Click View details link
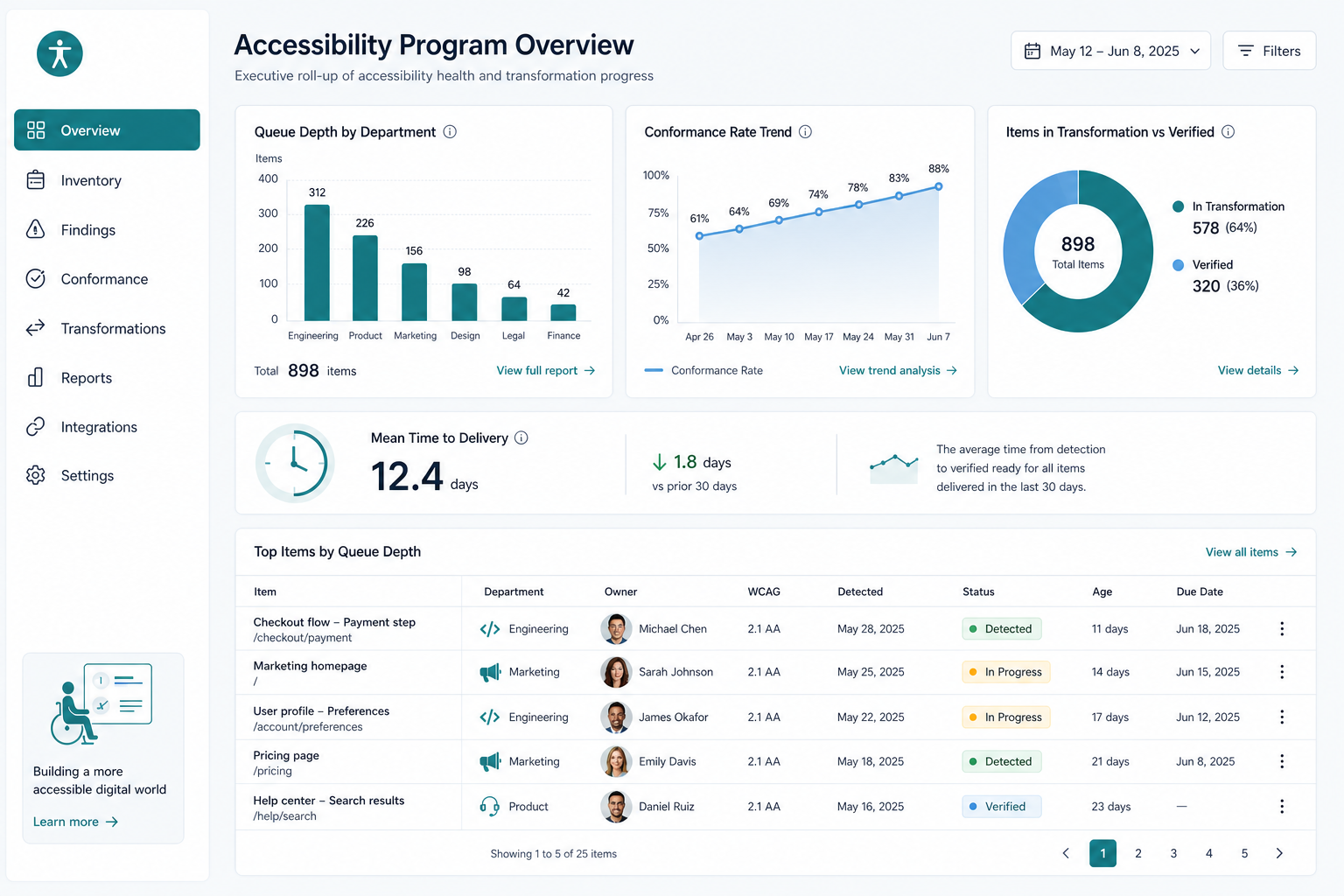1344x896 pixels. tap(1258, 371)
